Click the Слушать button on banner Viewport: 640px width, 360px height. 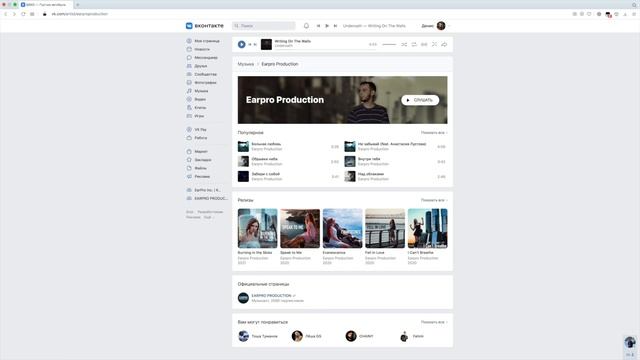(x=420, y=100)
